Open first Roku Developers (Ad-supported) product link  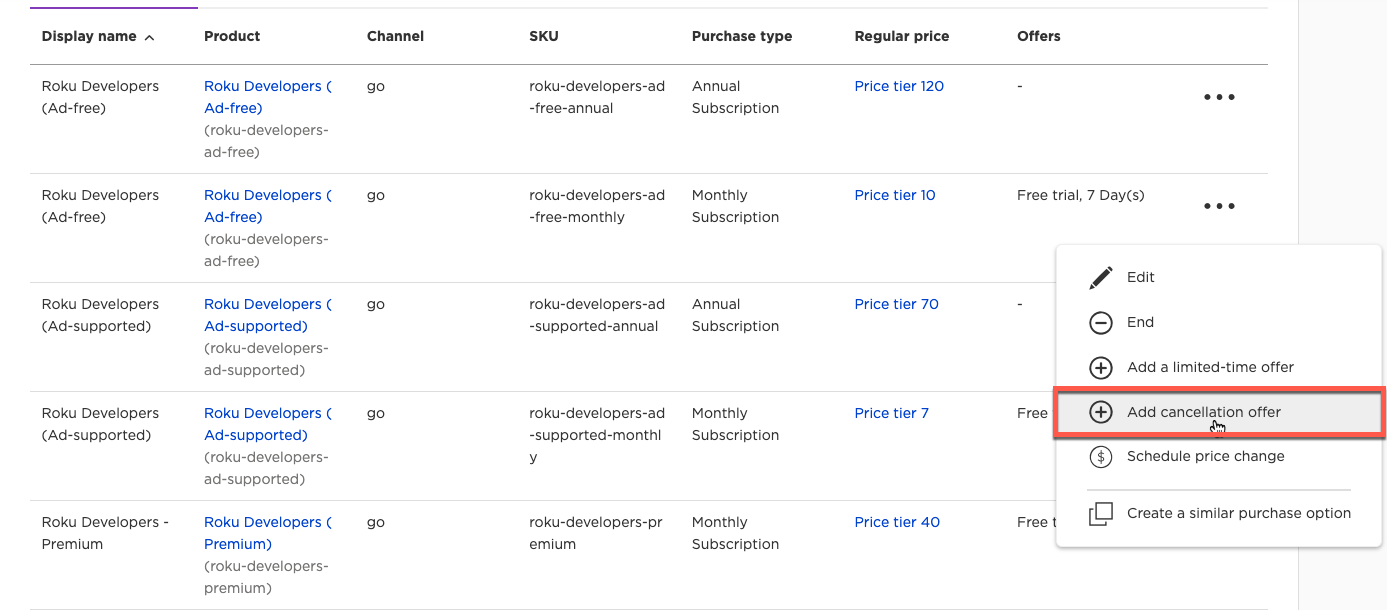(266, 315)
